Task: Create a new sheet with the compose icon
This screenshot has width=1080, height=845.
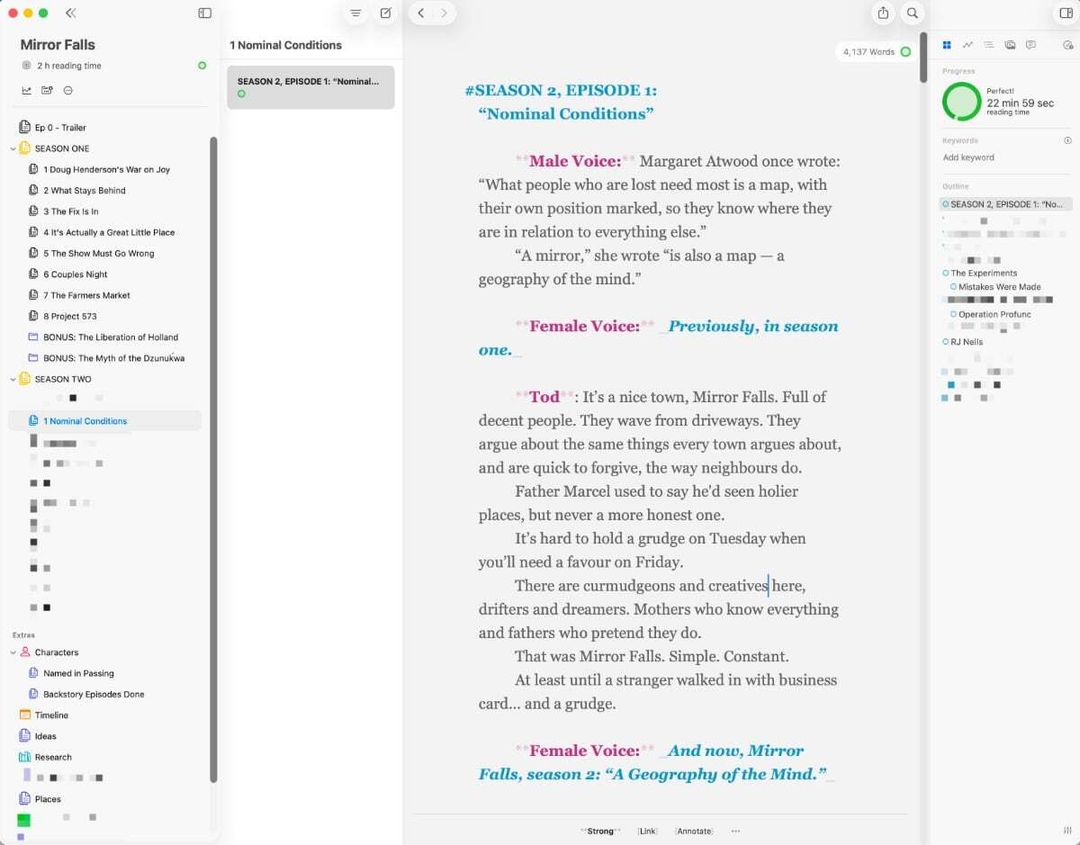Action: pyautogui.click(x=386, y=13)
